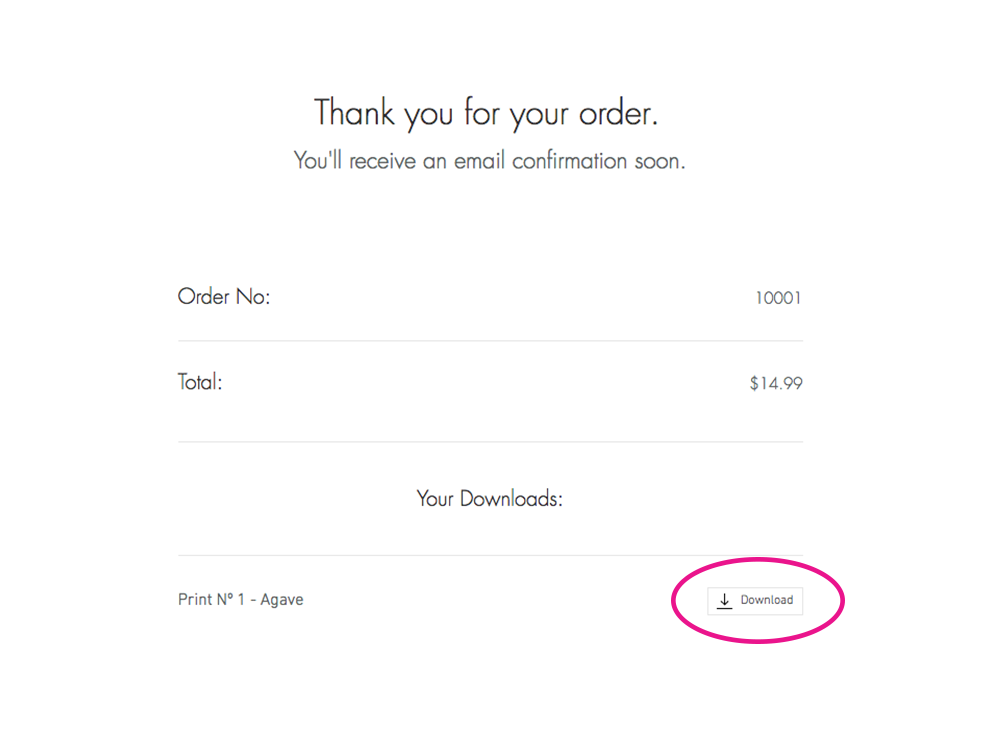Click the word "Downloads:" in the section heading

pos(511,498)
